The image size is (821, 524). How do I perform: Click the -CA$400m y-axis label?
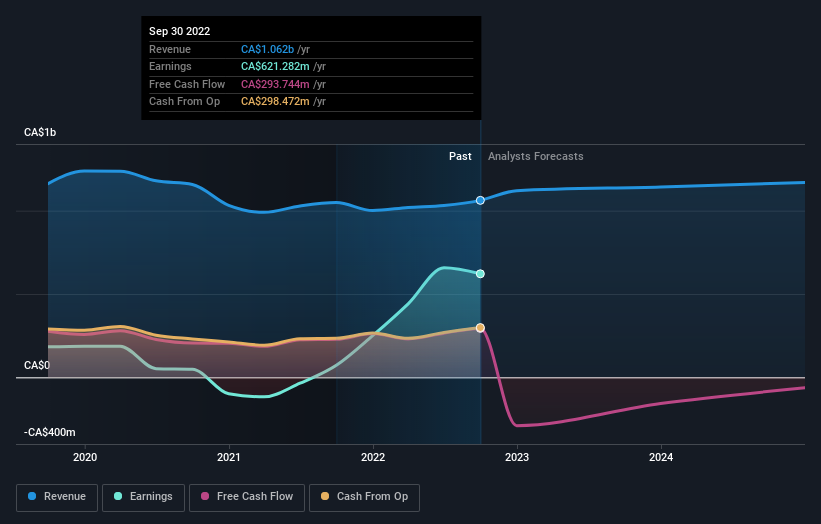pos(50,432)
